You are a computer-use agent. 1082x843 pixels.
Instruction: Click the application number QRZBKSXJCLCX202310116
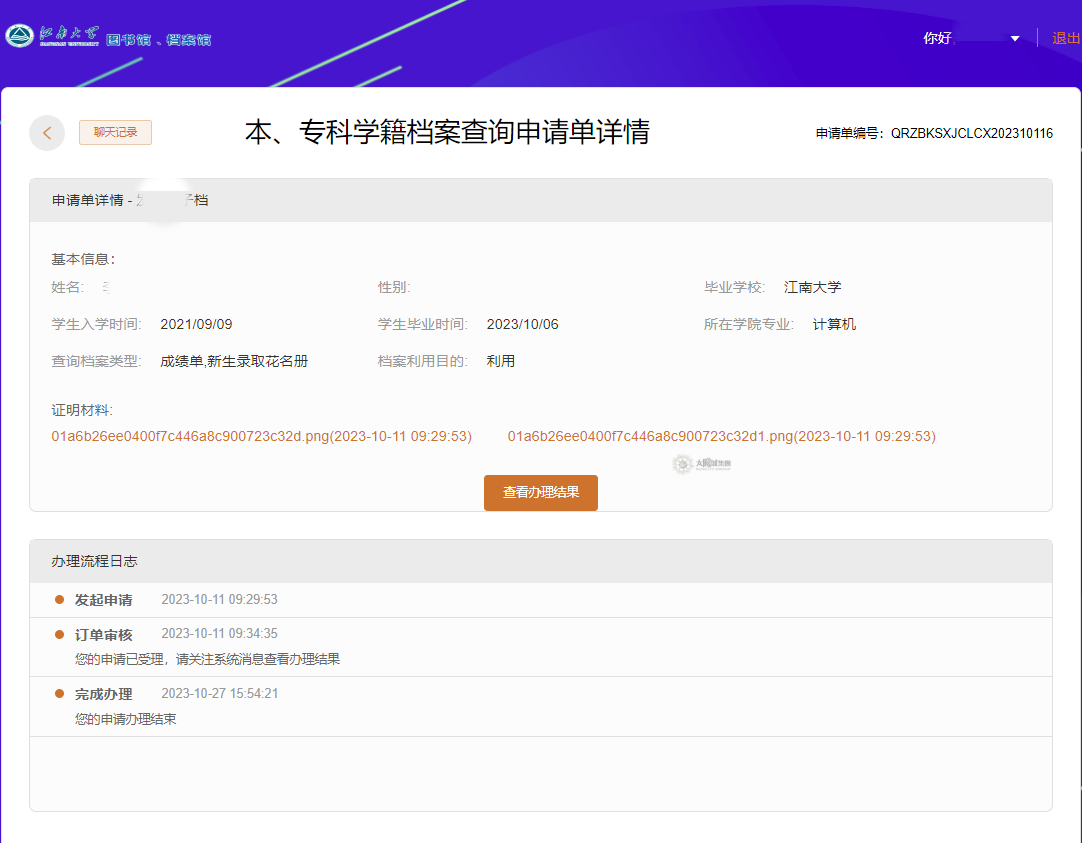coord(971,133)
